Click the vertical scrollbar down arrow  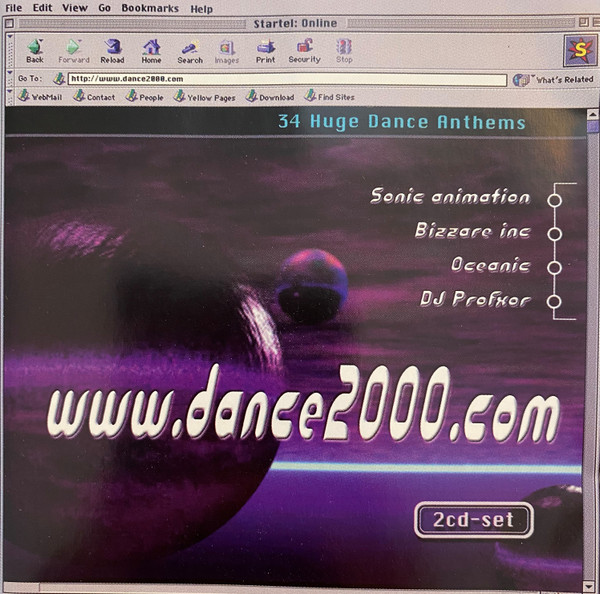tap(590, 587)
